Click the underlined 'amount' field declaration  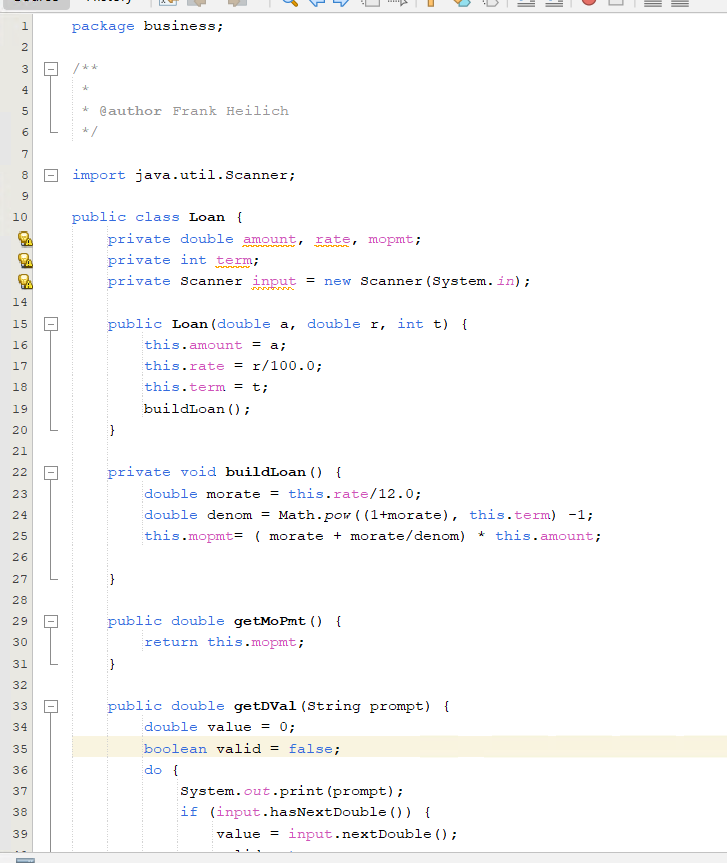coord(270,239)
